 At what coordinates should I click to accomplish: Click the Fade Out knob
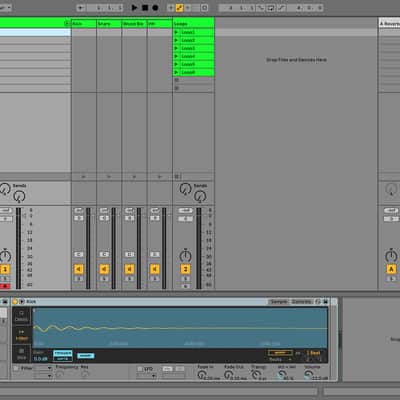pos(228,375)
